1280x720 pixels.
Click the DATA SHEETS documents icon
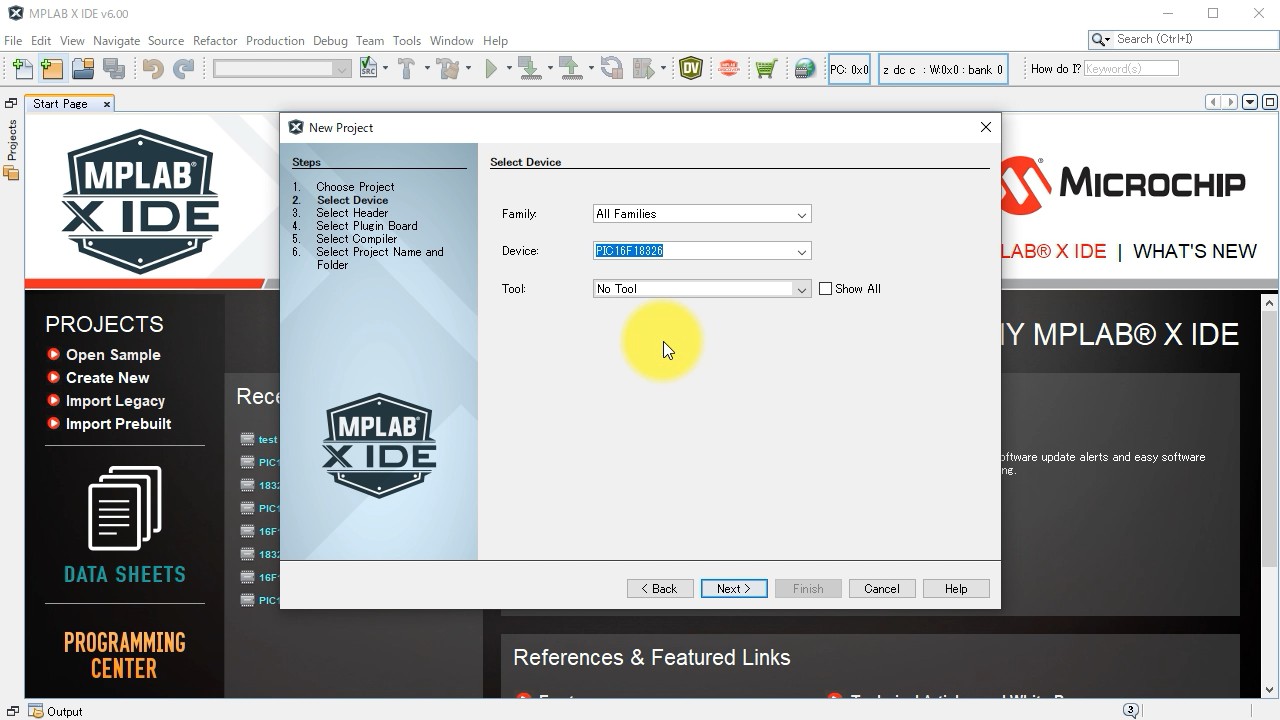124,508
